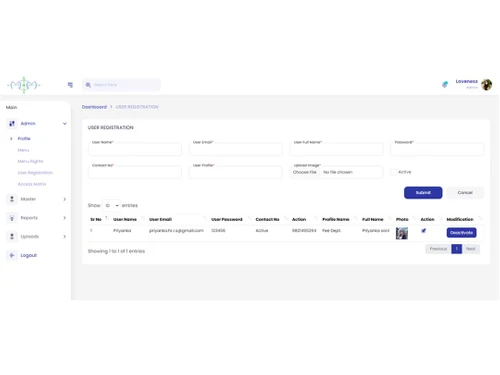Screen dimensions: 500x375
Task: Open the User Registration sidebar item
Action: click(x=35, y=173)
